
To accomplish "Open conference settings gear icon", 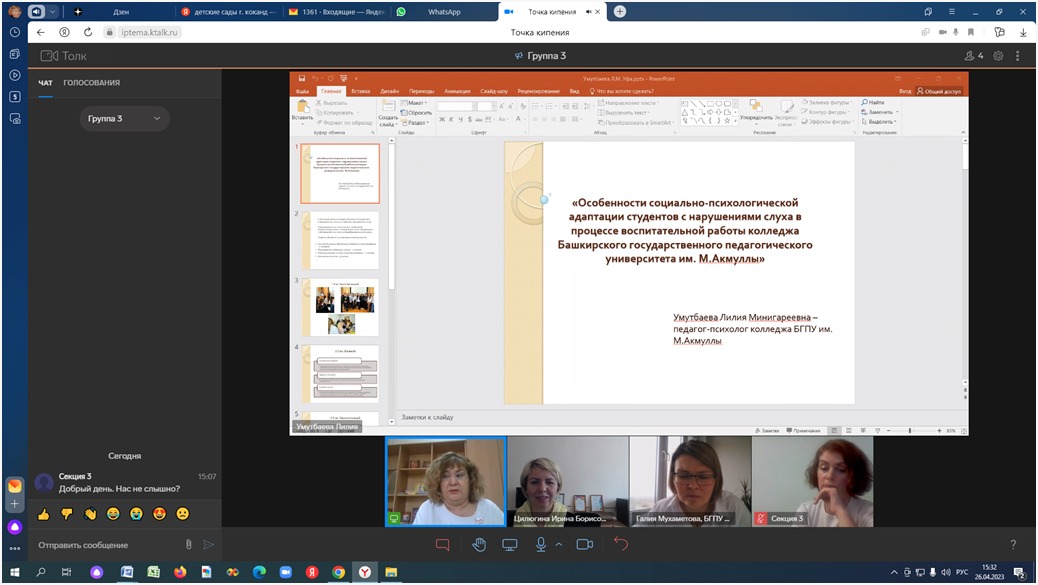I will pyautogui.click(x=998, y=56).
